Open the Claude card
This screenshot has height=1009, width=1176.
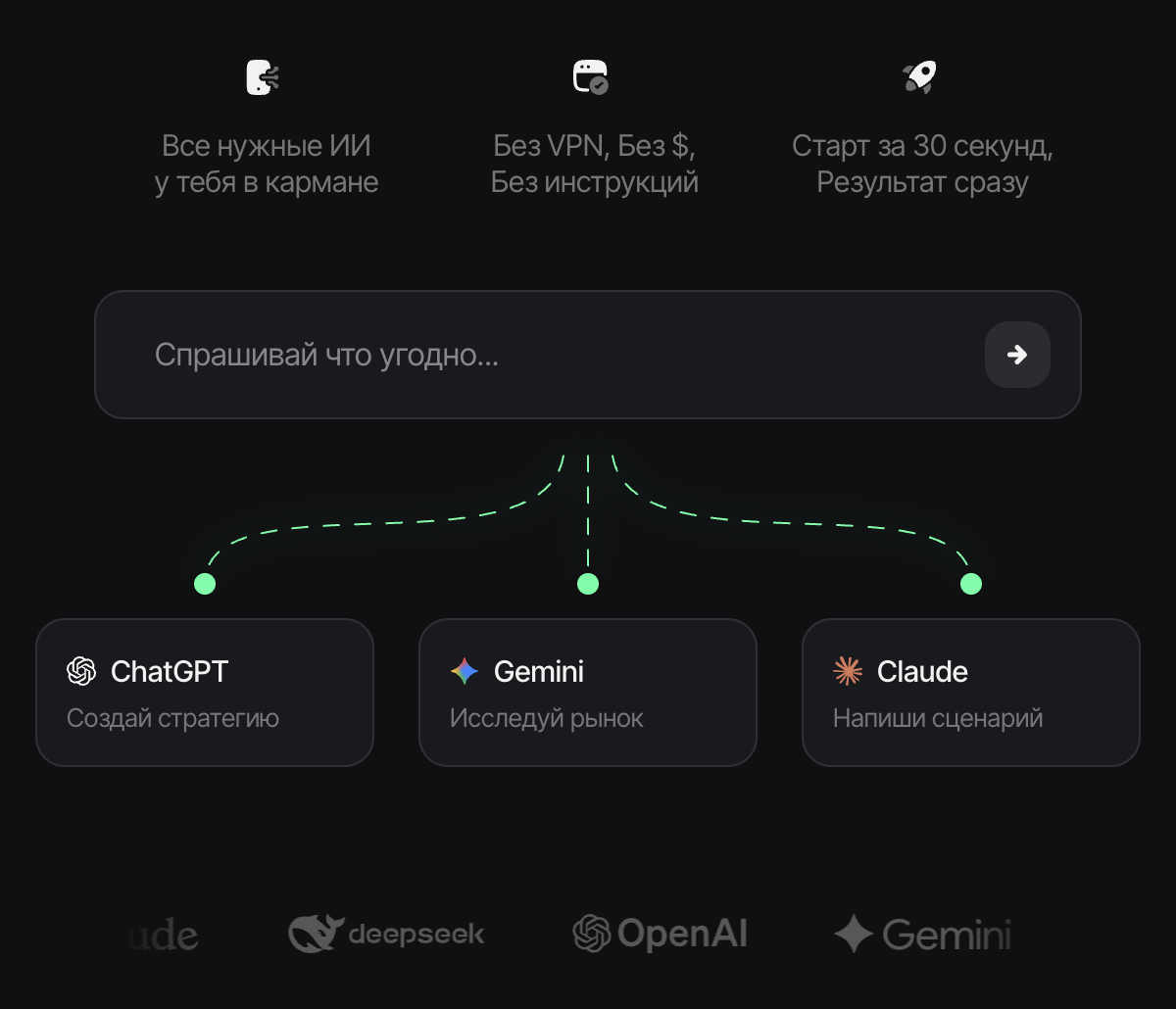coord(971,692)
